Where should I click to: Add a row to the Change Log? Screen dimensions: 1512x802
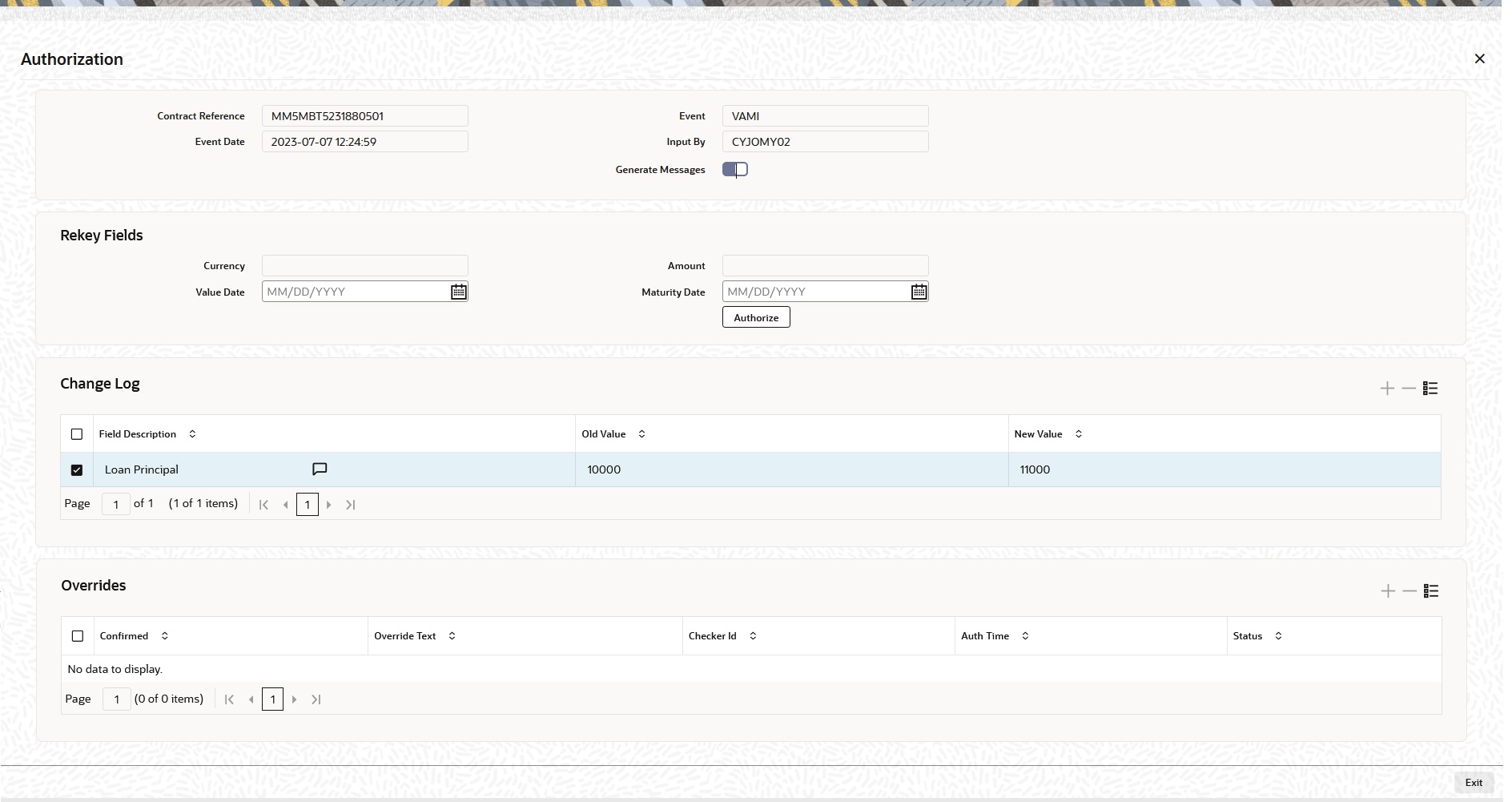click(1387, 389)
